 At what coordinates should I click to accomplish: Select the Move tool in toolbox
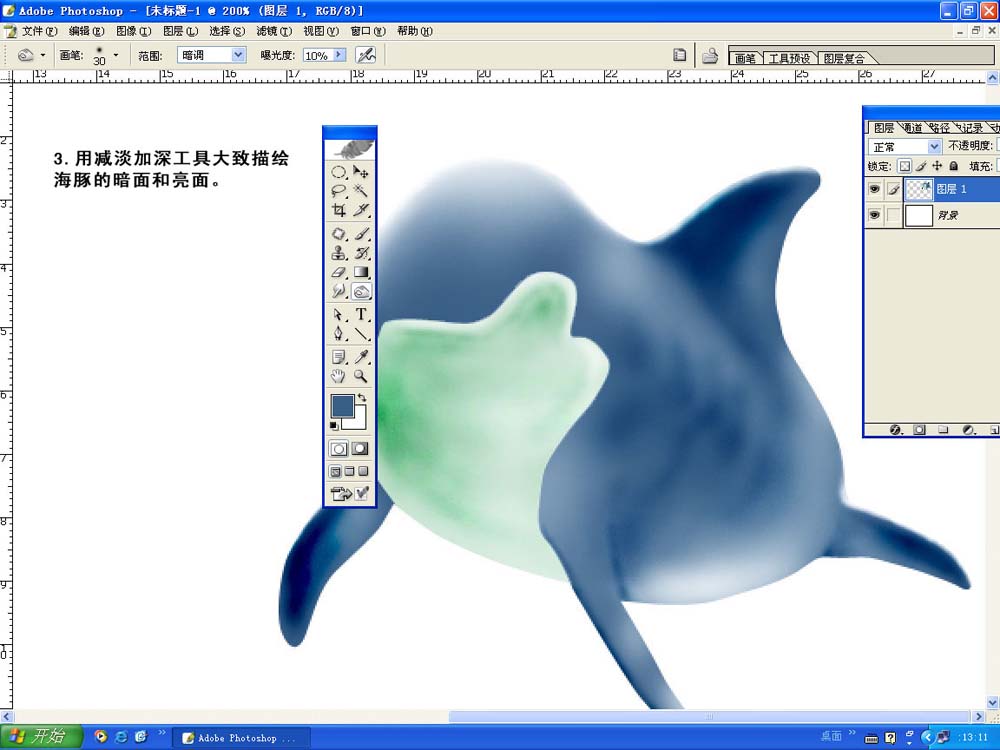pos(361,172)
